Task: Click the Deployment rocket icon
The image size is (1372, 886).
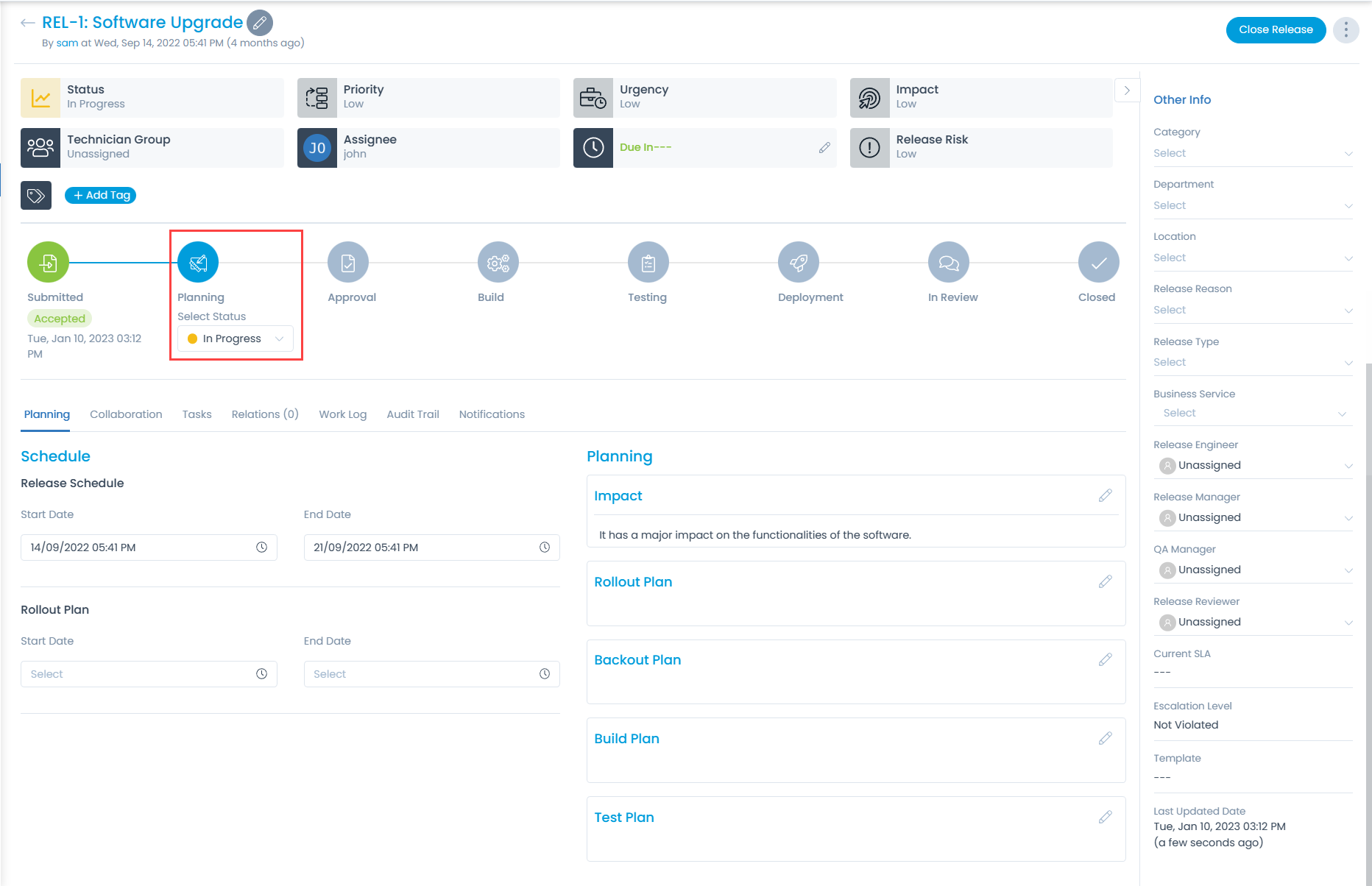Action: (799, 262)
